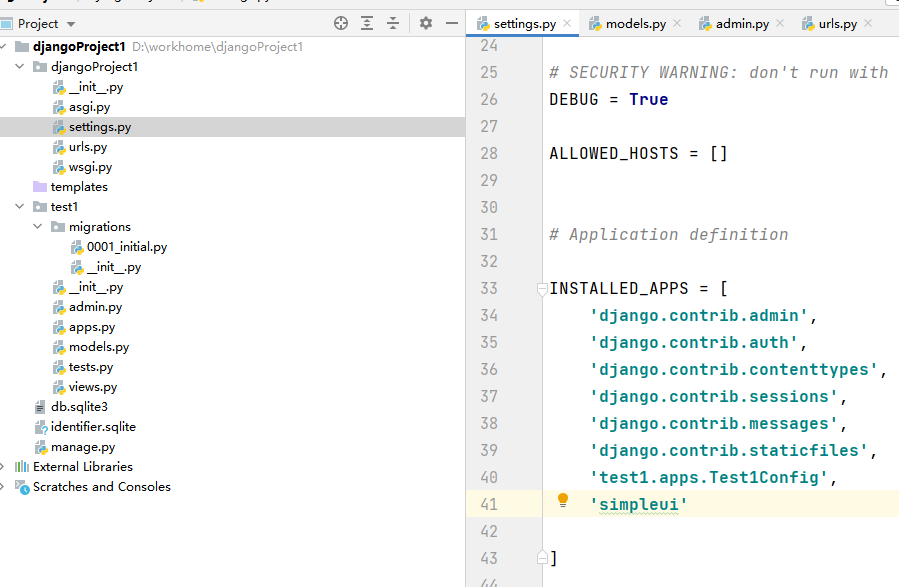Image resolution: width=899 pixels, height=587 pixels.
Task: Click the Expand All toolbar icon
Action: [369, 22]
